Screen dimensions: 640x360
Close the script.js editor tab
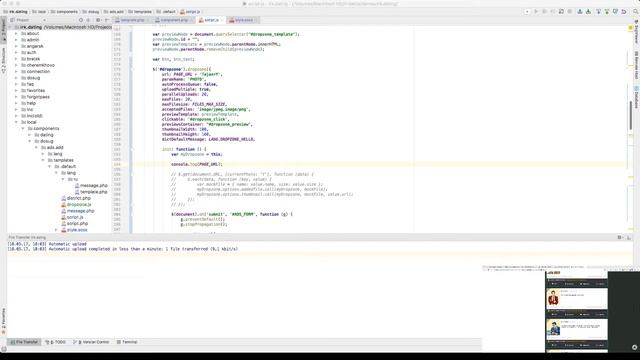click(222, 20)
